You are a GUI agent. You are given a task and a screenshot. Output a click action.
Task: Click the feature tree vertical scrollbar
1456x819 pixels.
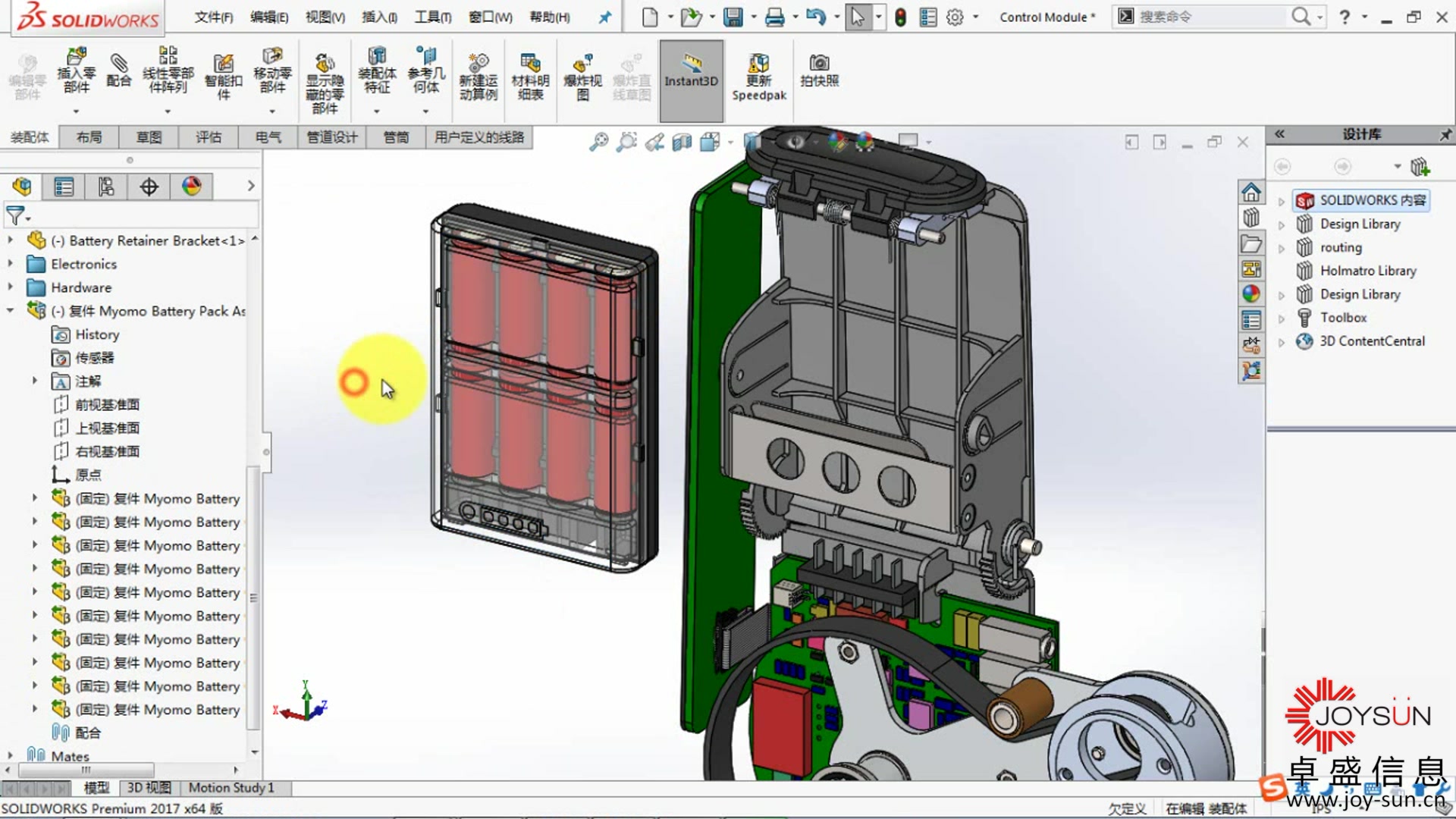point(254,599)
